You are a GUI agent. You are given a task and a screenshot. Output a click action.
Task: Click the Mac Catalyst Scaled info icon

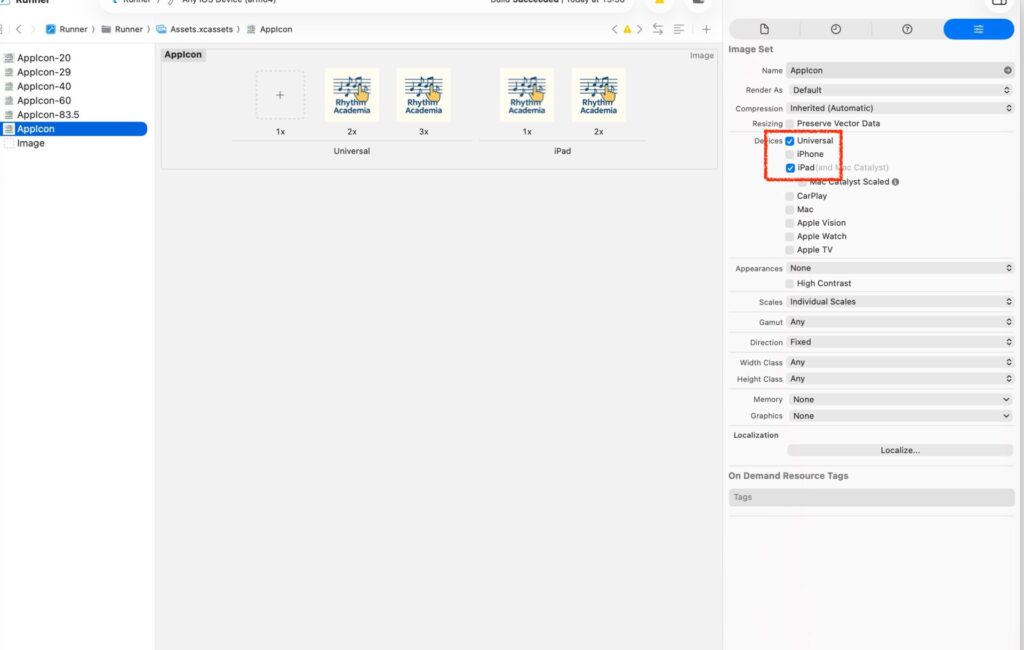895,182
